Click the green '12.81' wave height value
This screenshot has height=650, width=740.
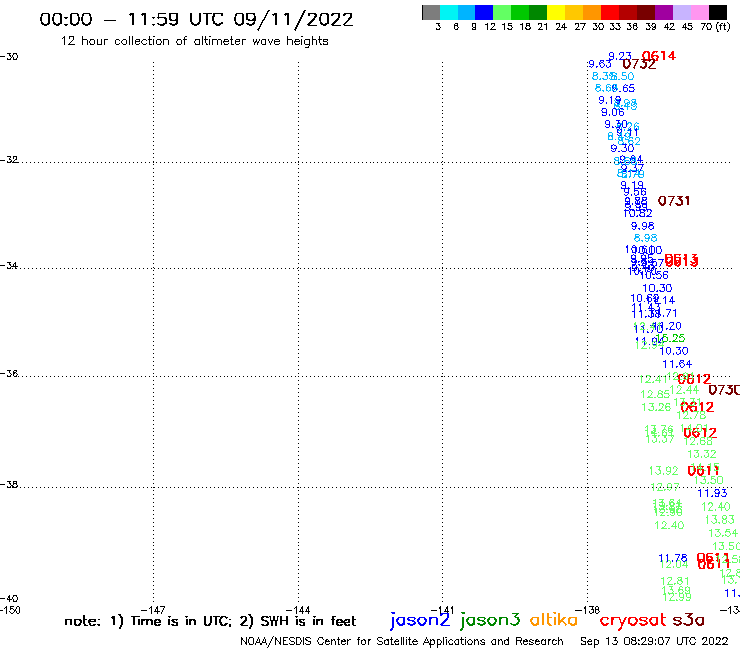[675, 581]
